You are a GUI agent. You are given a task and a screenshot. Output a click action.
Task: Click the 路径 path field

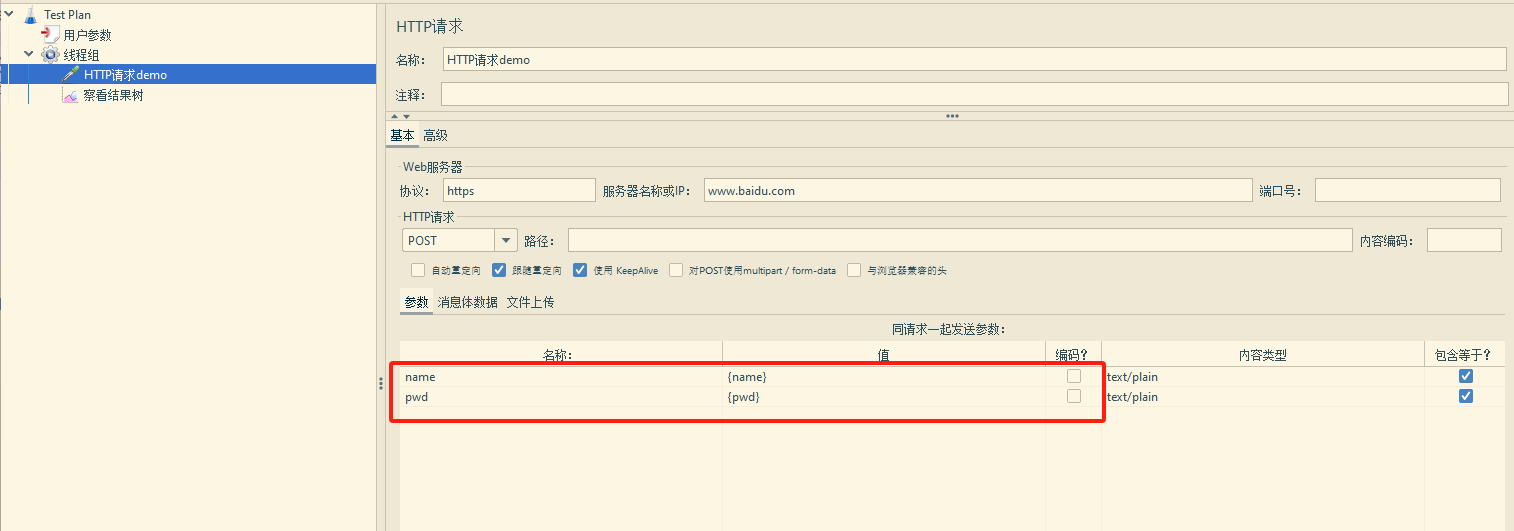tap(960, 240)
